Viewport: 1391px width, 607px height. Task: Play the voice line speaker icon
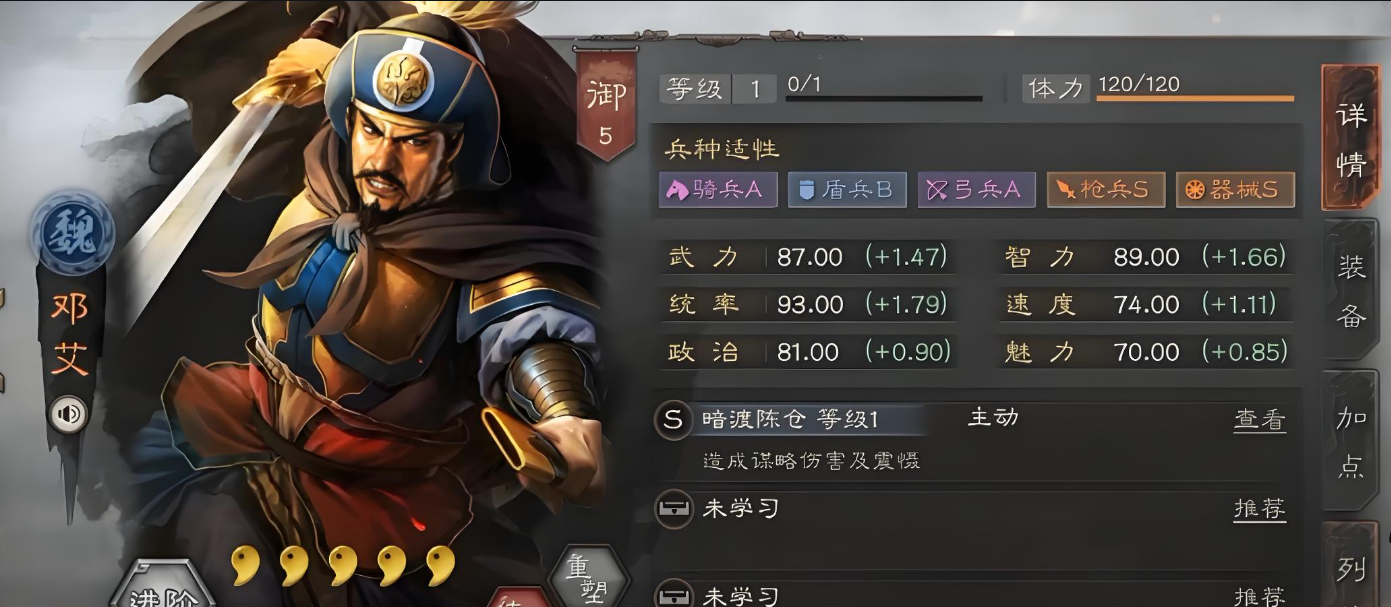click(x=69, y=414)
